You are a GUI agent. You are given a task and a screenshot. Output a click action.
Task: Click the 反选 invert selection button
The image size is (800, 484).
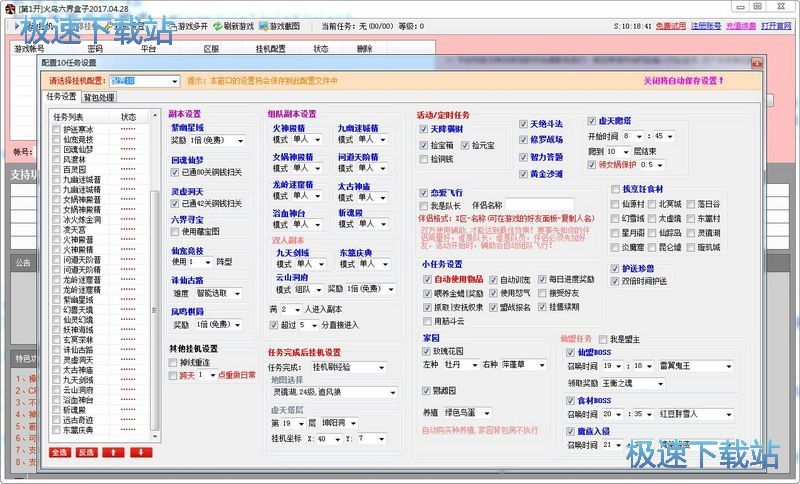86,452
